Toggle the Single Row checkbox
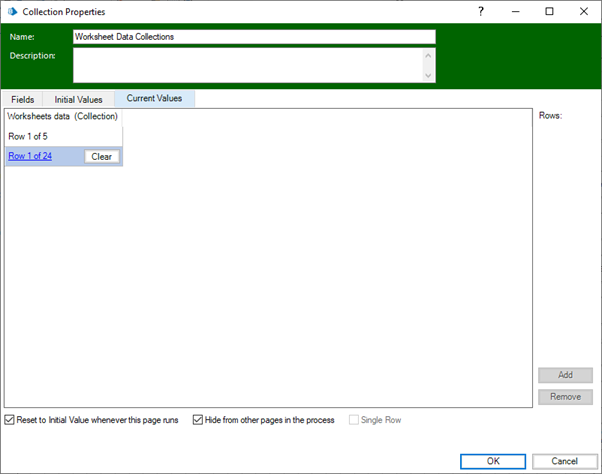The image size is (602, 474). (354, 420)
